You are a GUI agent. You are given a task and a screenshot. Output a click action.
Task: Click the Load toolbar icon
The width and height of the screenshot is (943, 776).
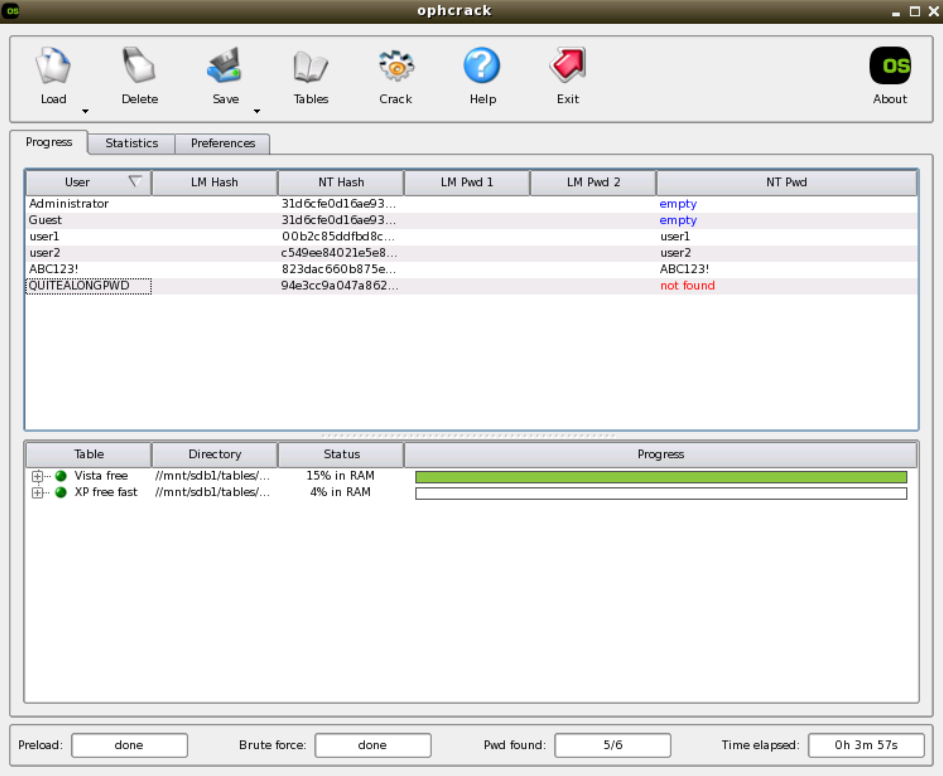pyautogui.click(x=53, y=65)
